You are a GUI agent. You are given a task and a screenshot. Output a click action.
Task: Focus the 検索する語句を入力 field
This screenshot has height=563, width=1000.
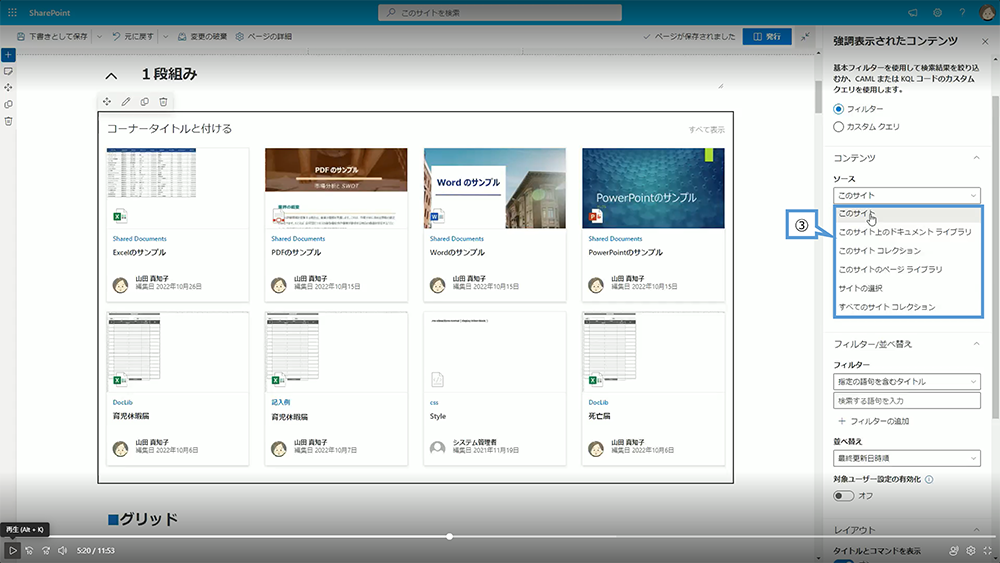pos(906,400)
